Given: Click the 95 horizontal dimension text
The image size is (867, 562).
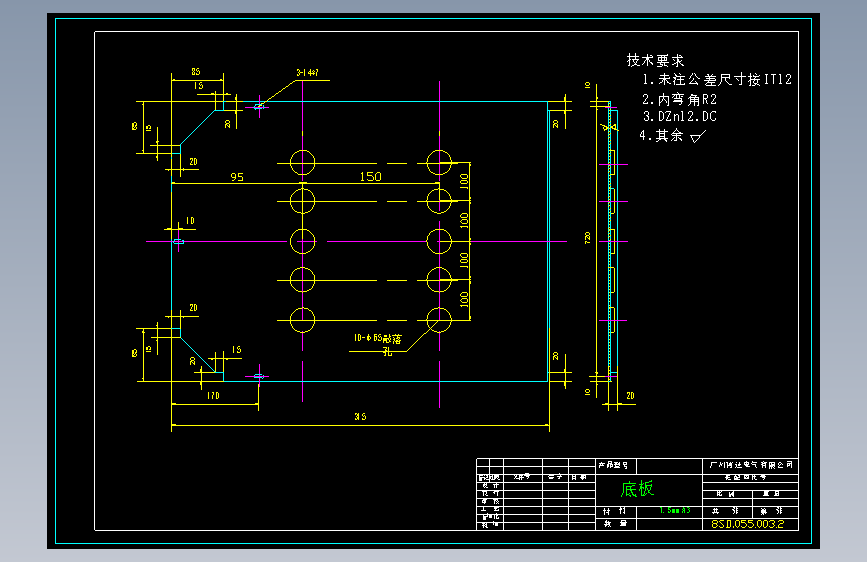Looking at the screenshot, I should click(x=237, y=177).
